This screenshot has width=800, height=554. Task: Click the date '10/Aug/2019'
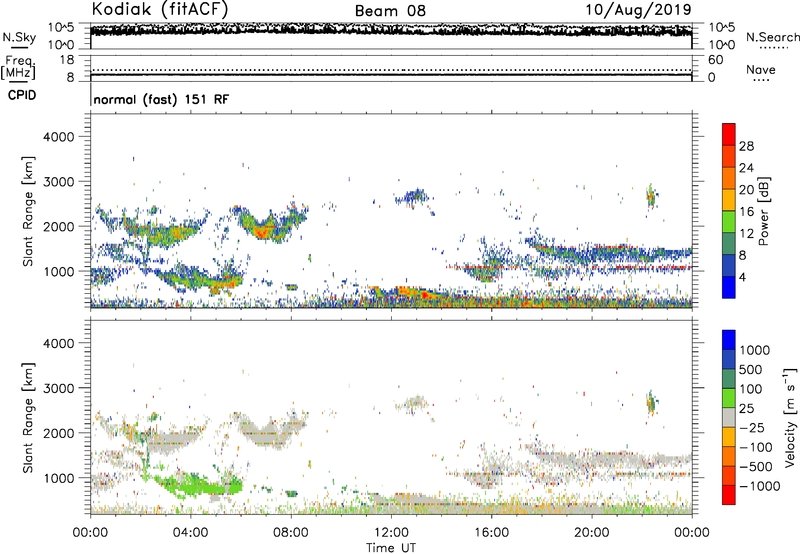(x=638, y=10)
